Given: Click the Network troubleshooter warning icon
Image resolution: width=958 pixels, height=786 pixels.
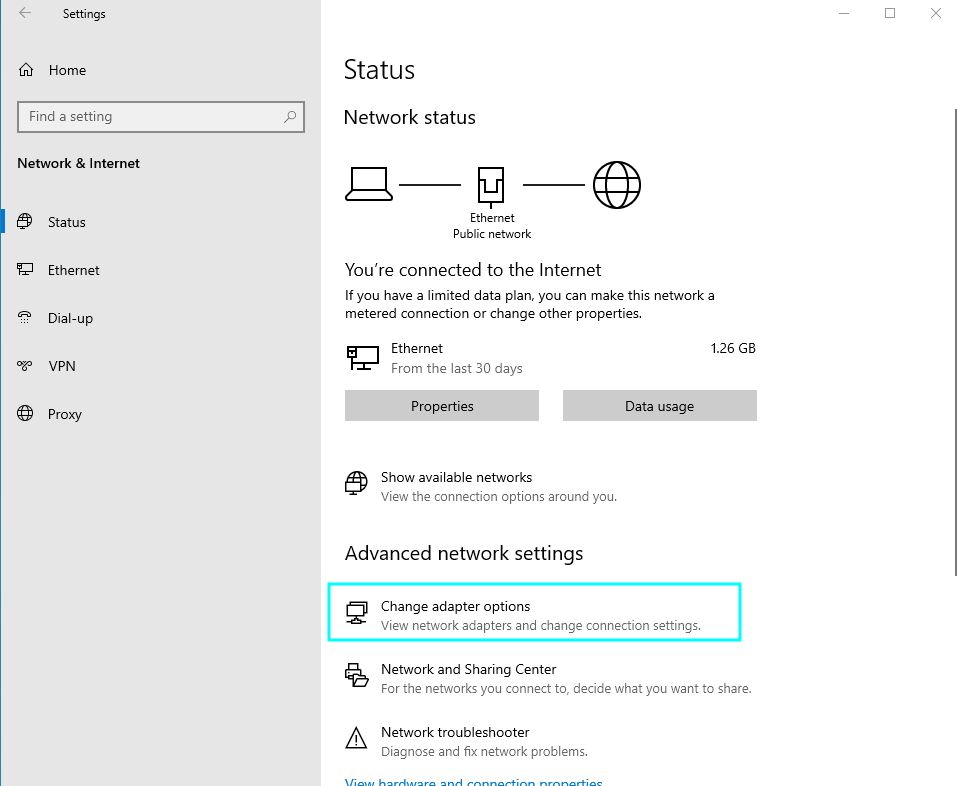Looking at the screenshot, I should tap(356, 738).
